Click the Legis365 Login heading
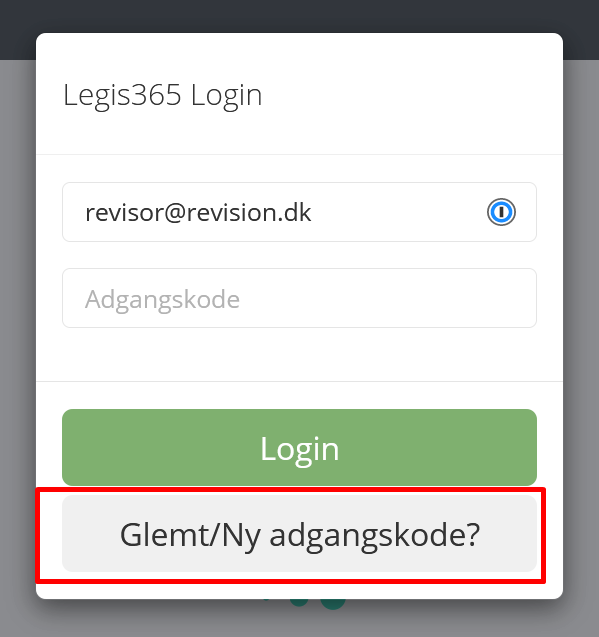 point(163,95)
